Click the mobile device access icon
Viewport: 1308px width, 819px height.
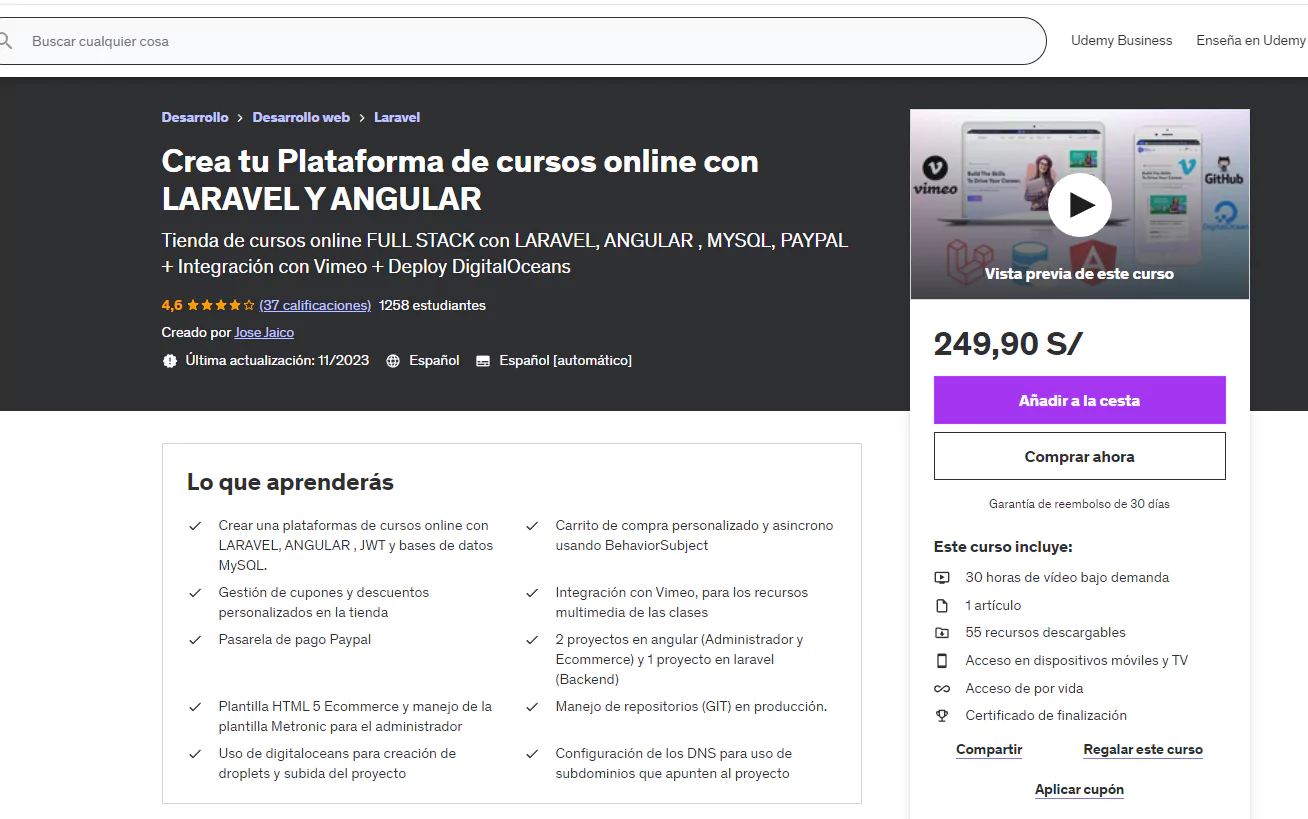[941, 660]
